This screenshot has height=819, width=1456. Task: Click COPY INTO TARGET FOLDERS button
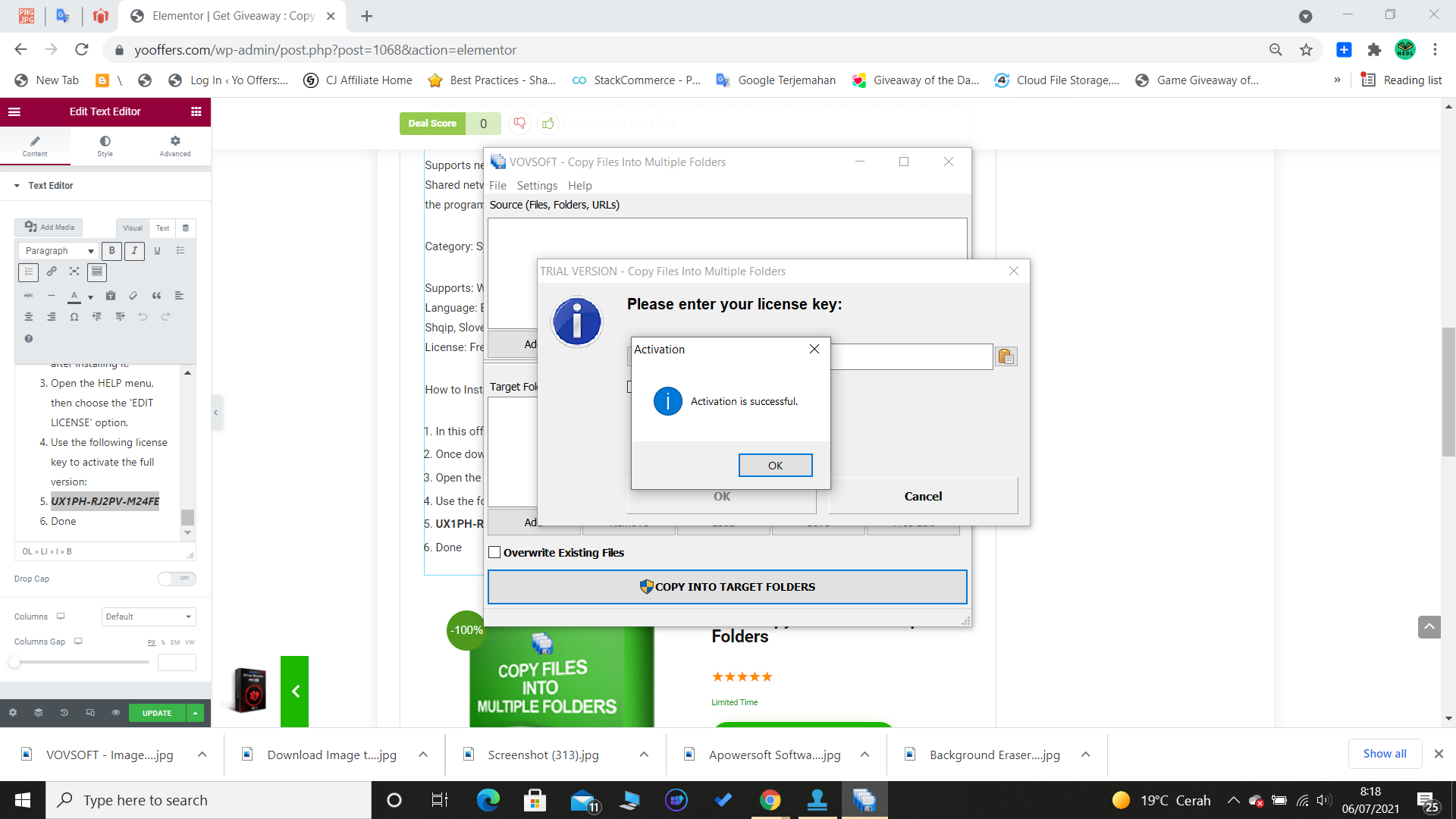pyautogui.click(x=727, y=587)
